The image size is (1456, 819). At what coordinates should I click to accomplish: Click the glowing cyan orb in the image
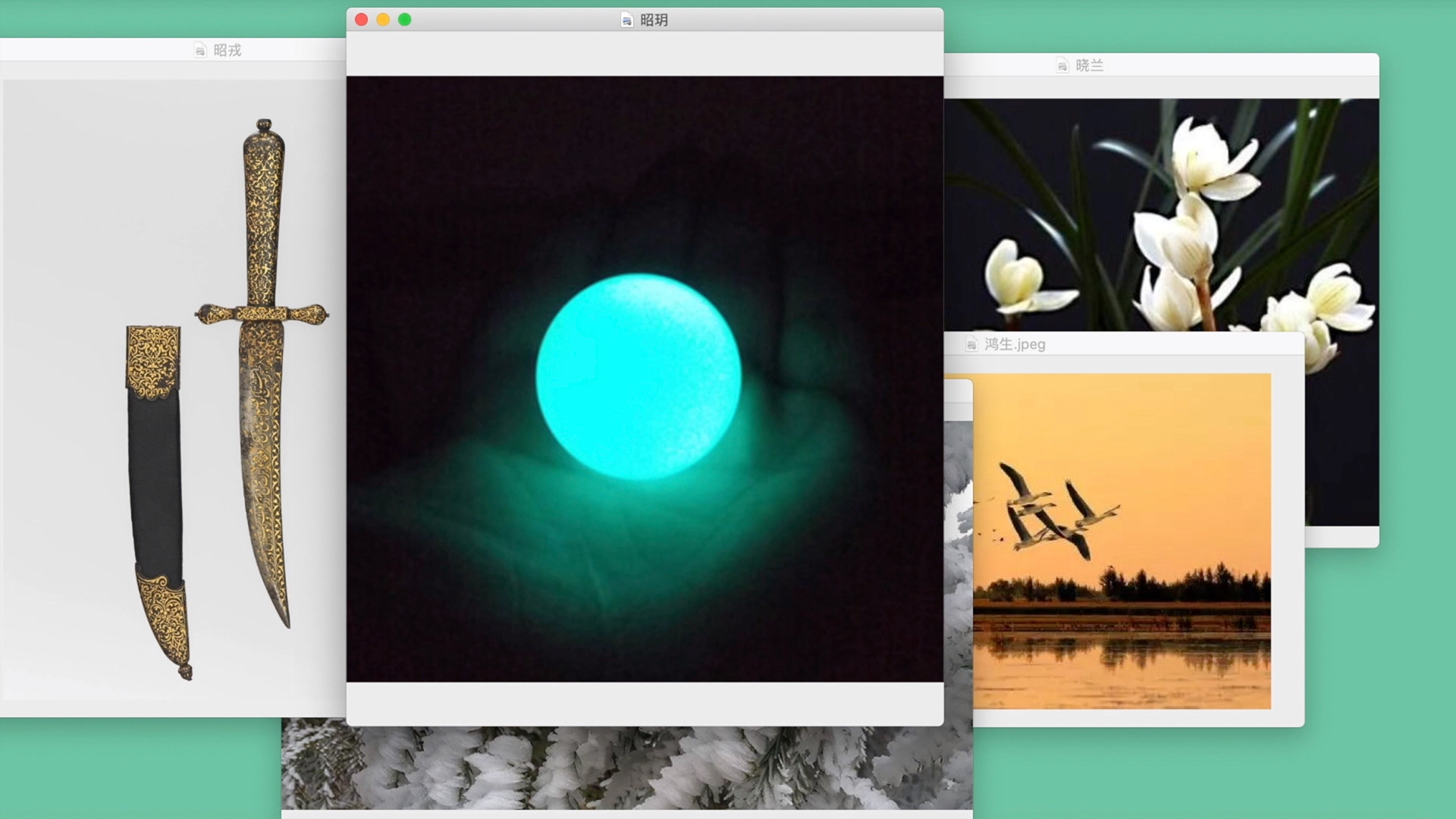(x=639, y=377)
